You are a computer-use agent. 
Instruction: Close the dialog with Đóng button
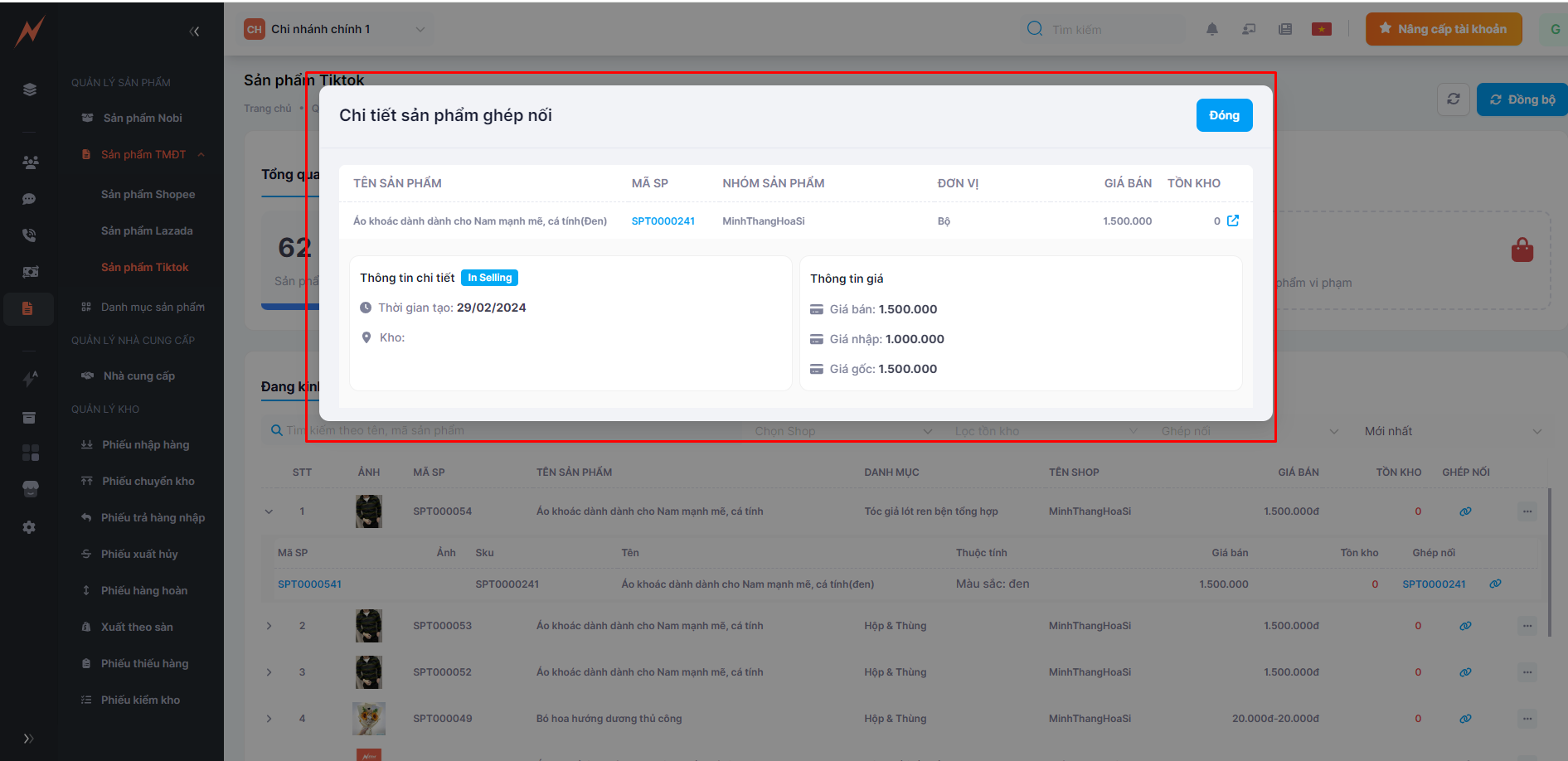point(1223,115)
